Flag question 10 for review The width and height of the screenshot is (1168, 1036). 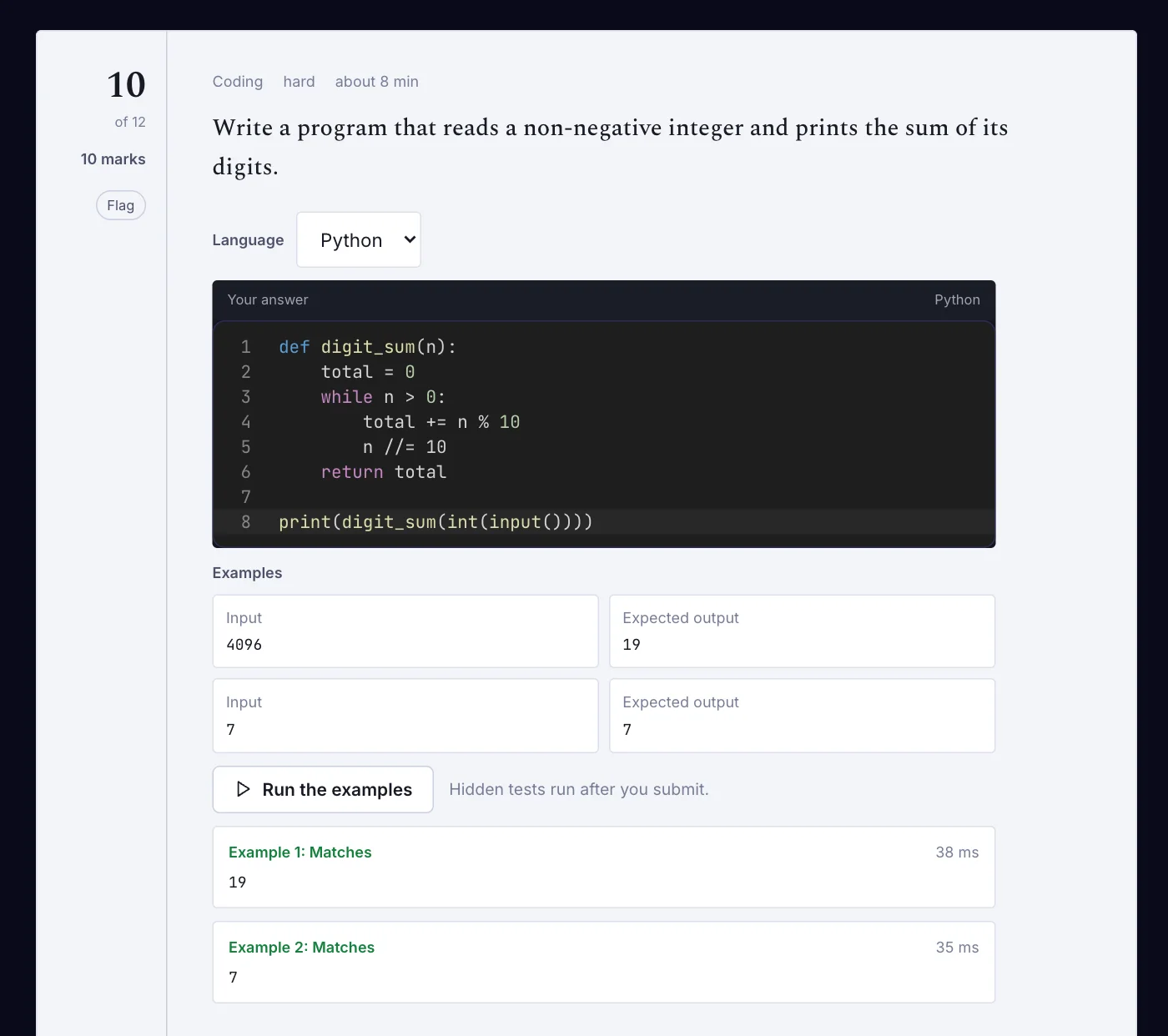pyautogui.click(x=121, y=205)
